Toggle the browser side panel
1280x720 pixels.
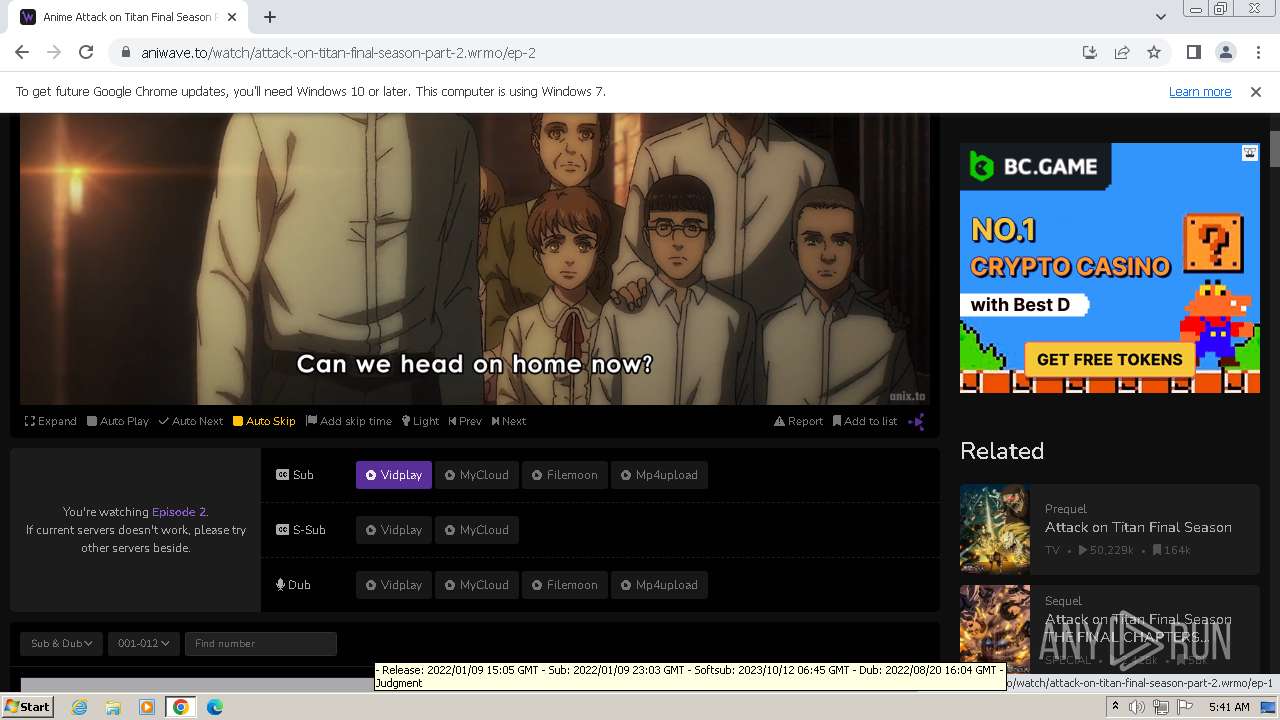coord(1193,53)
